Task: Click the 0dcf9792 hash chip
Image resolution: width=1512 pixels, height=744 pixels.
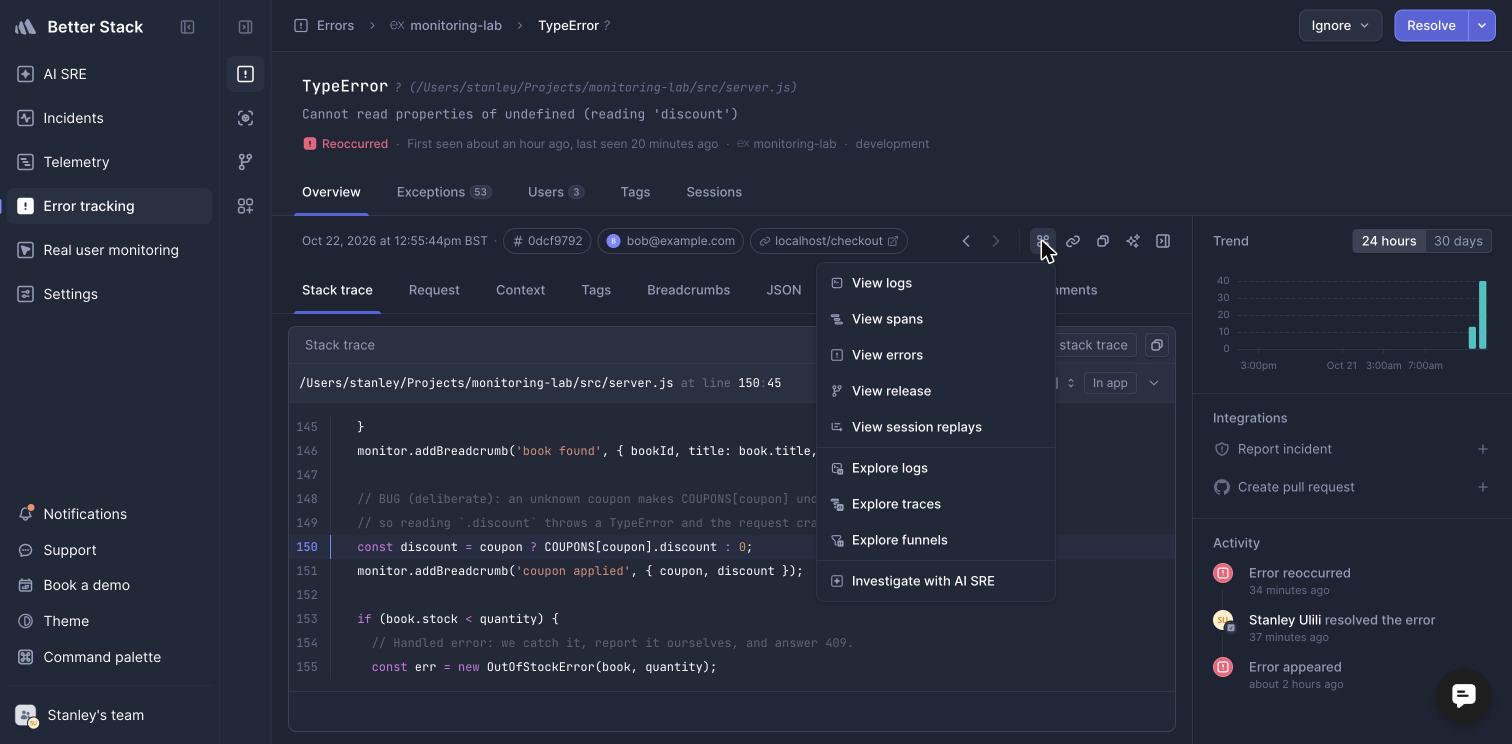Action: (x=546, y=241)
